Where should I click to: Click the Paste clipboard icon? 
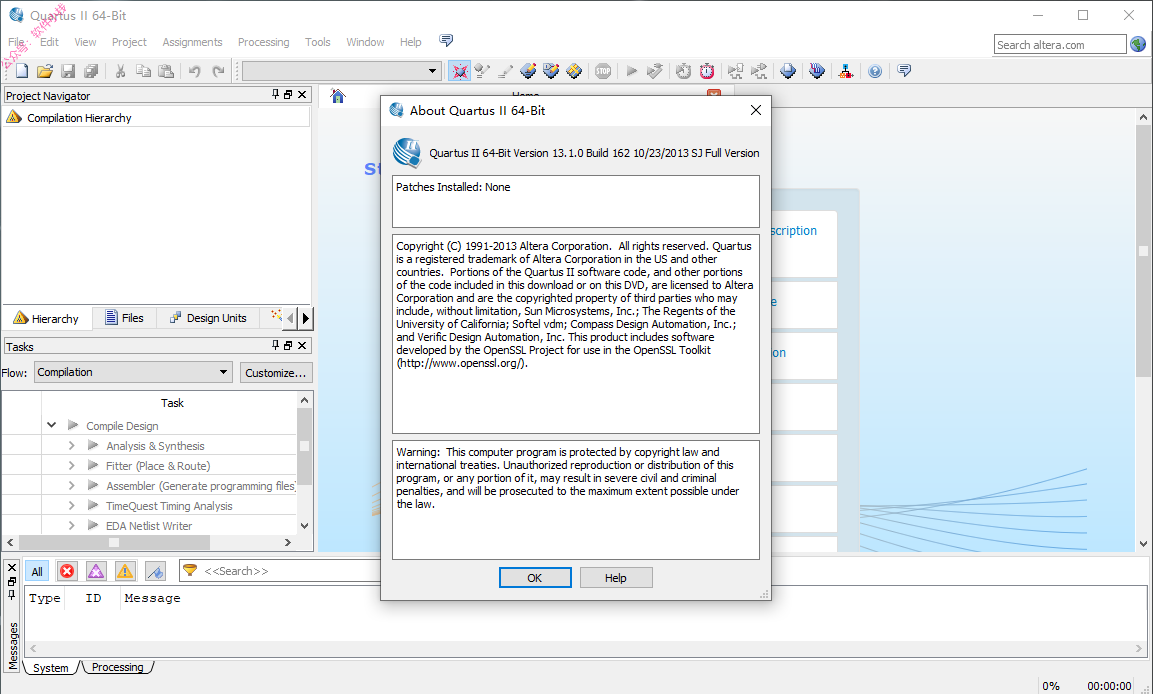[x=166, y=71]
